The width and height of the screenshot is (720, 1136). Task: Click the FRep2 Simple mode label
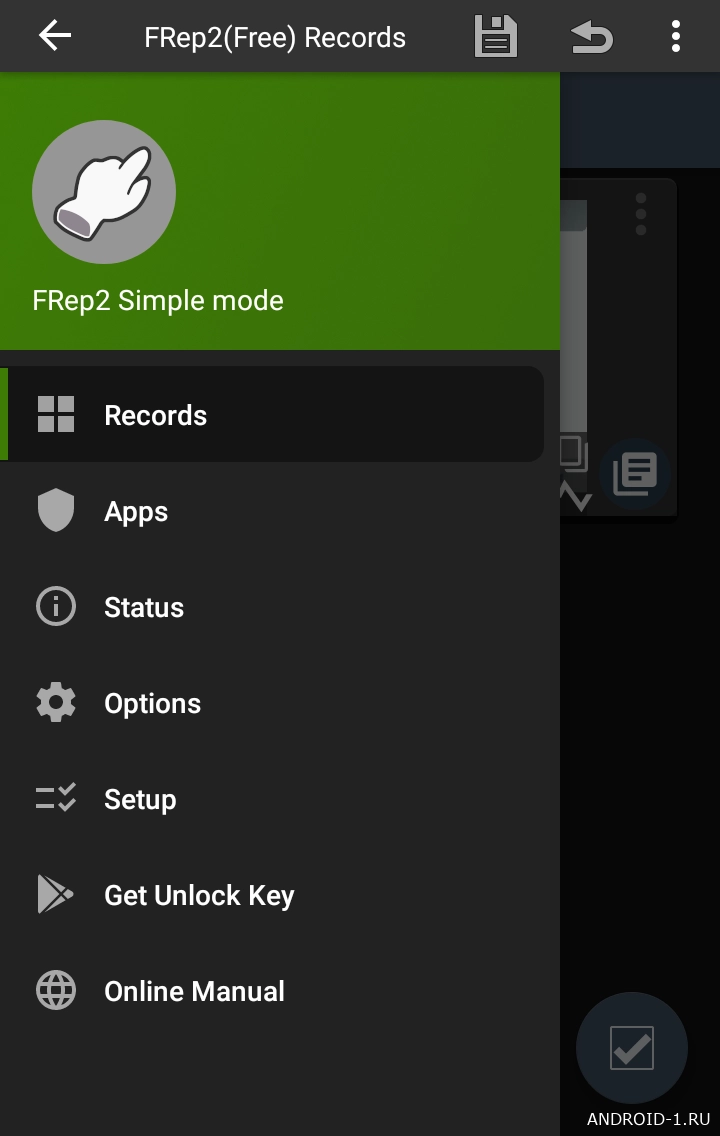click(158, 300)
